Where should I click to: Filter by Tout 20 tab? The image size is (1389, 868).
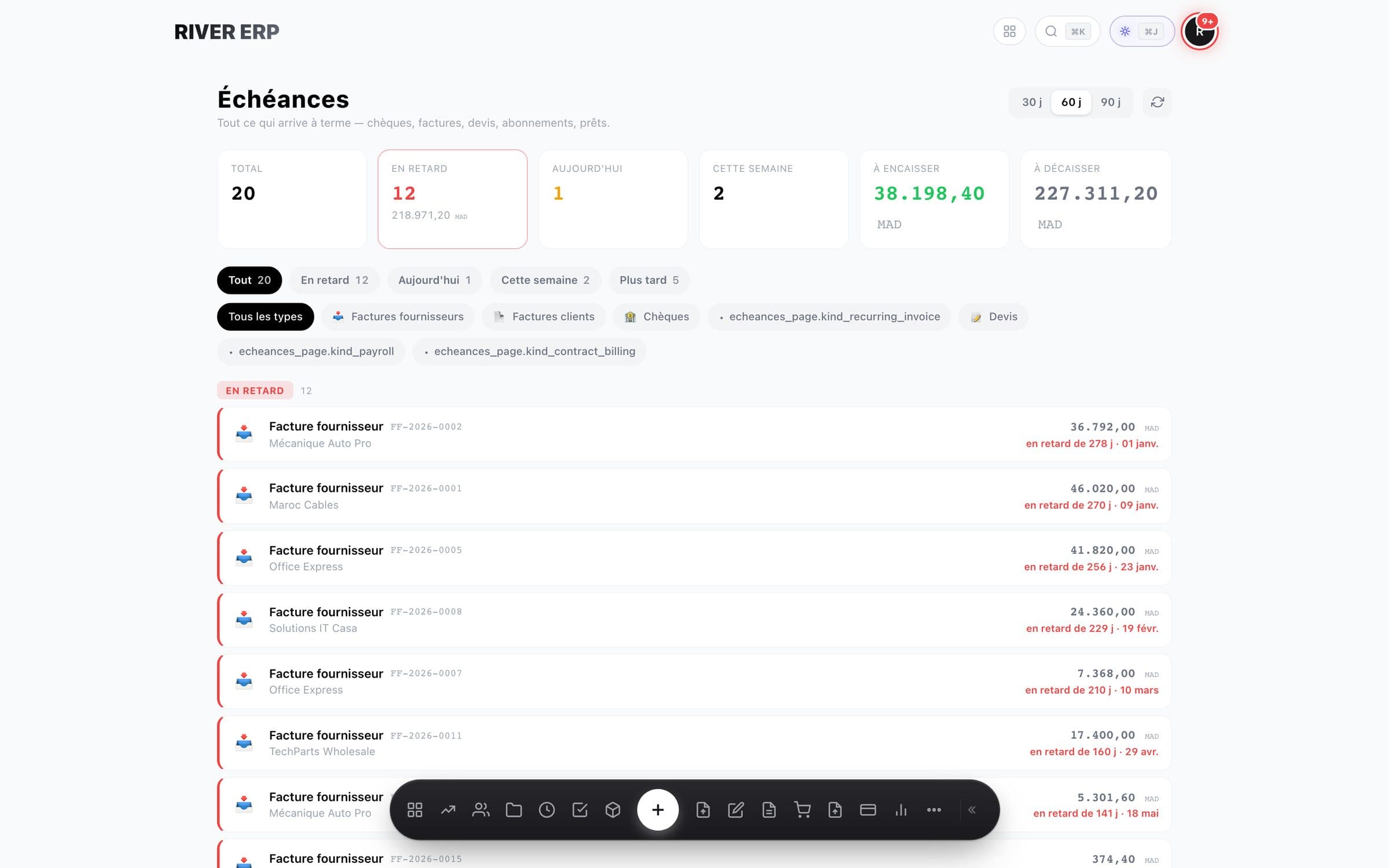[249, 280]
